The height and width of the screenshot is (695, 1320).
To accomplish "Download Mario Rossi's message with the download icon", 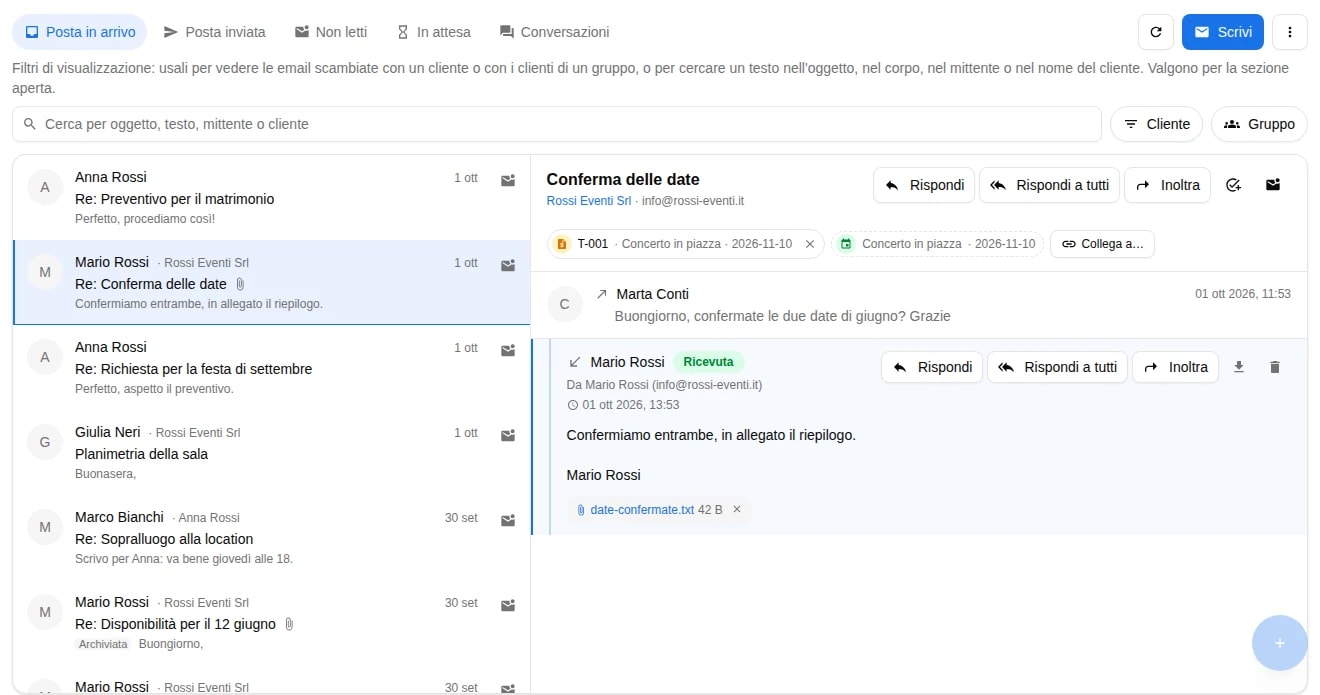I will (1239, 367).
